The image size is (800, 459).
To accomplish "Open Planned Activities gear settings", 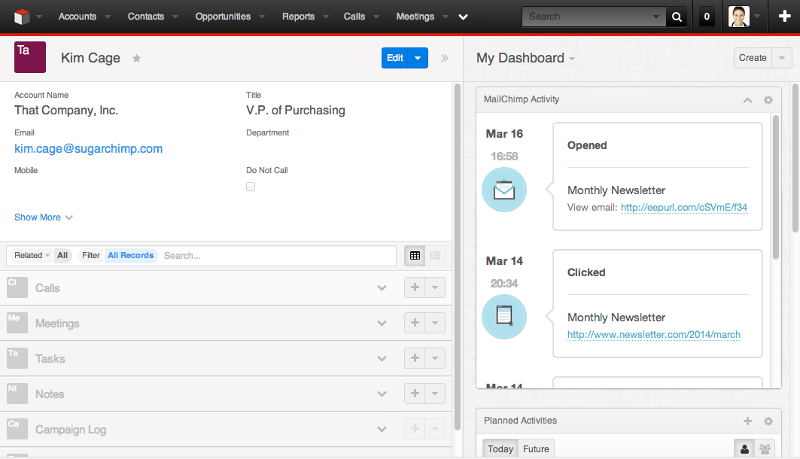I will pyautogui.click(x=768, y=421).
